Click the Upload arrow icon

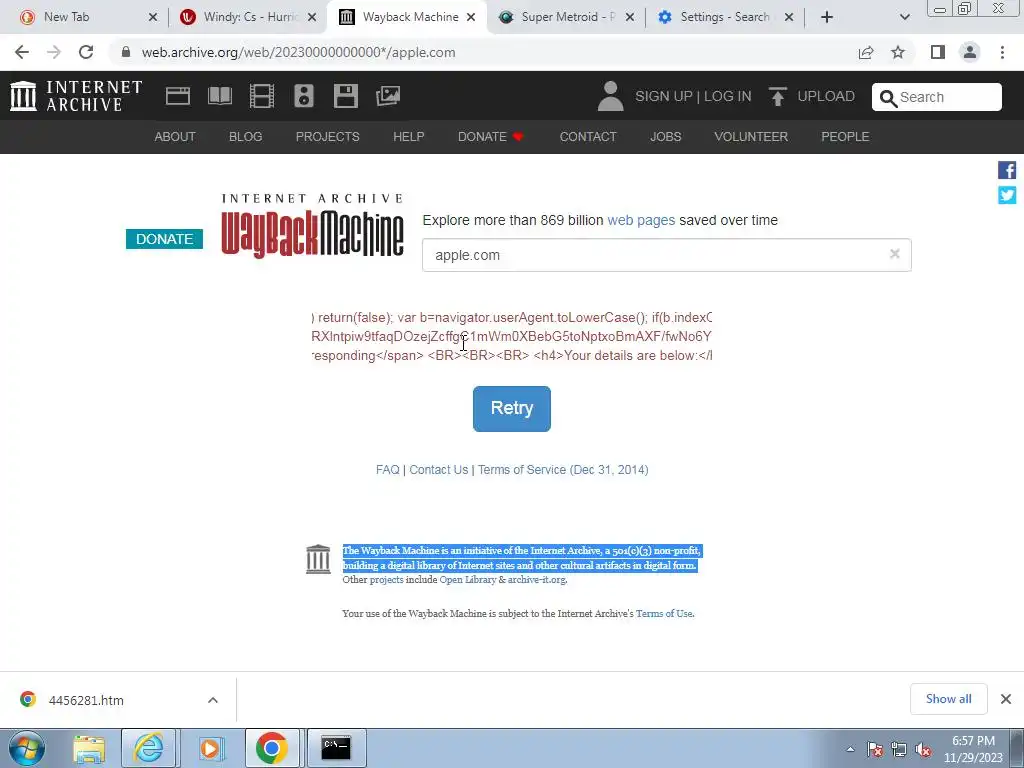coord(777,97)
